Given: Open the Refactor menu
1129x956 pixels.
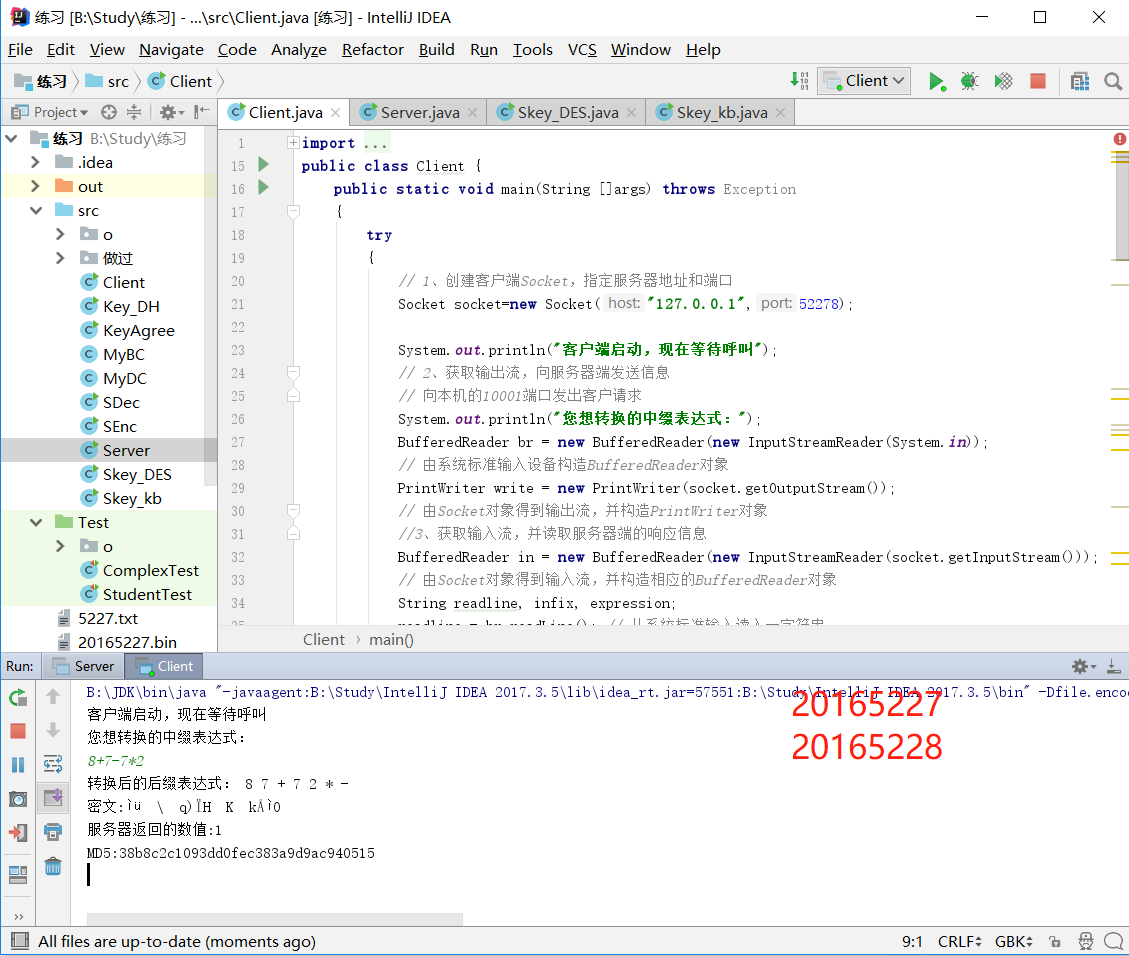Looking at the screenshot, I should pos(372,50).
